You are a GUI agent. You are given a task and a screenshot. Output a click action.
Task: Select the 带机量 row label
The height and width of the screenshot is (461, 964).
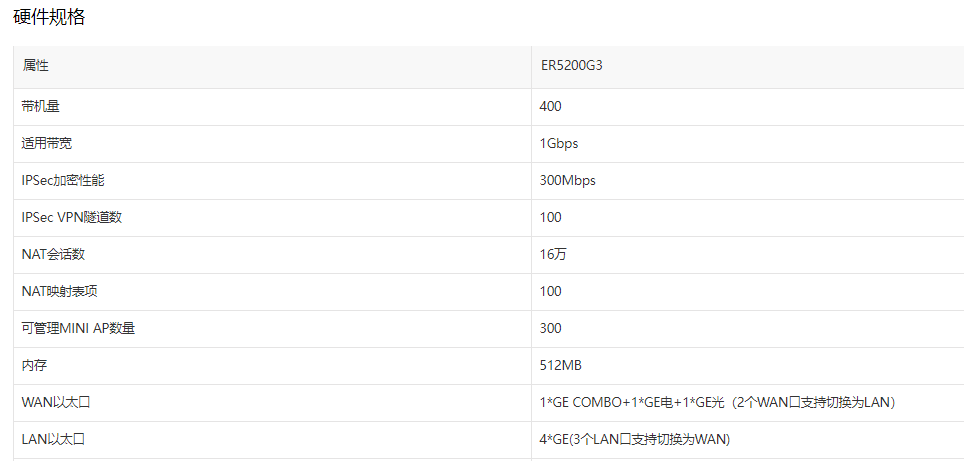pyautogui.click(x=41, y=106)
